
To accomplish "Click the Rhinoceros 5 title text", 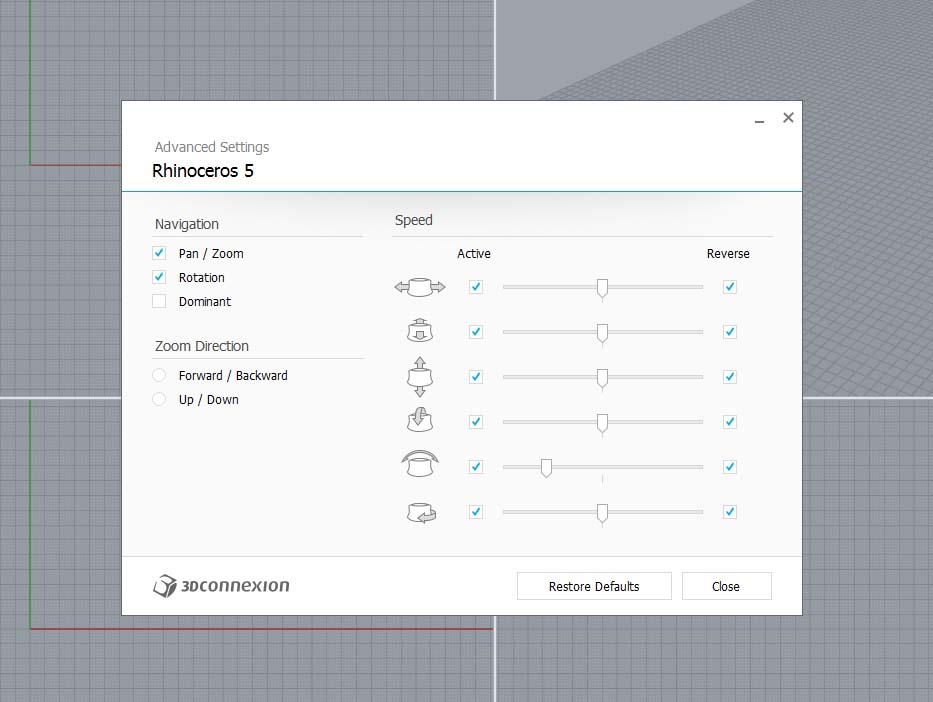I will tap(203, 171).
